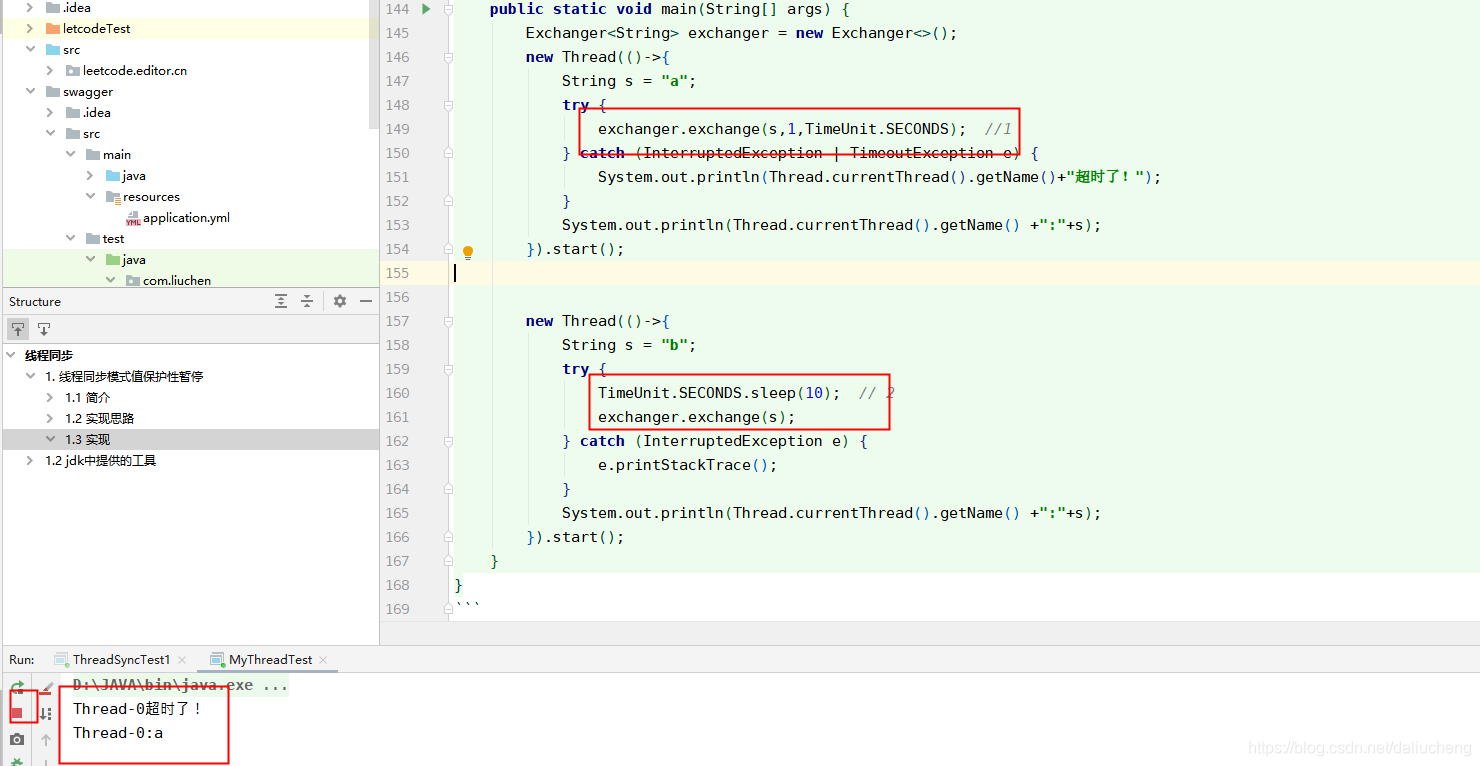1480x766 pixels.
Task: Click the com.liuchen package icon
Action: point(133,281)
